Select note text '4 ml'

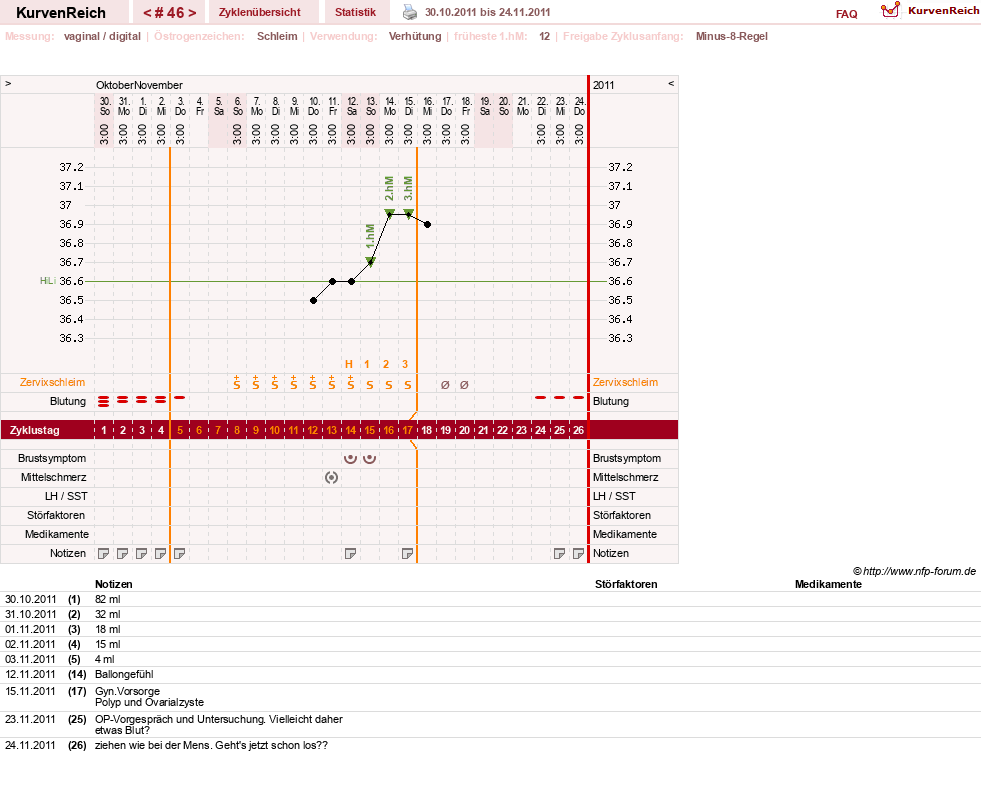click(x=104, y=660)
